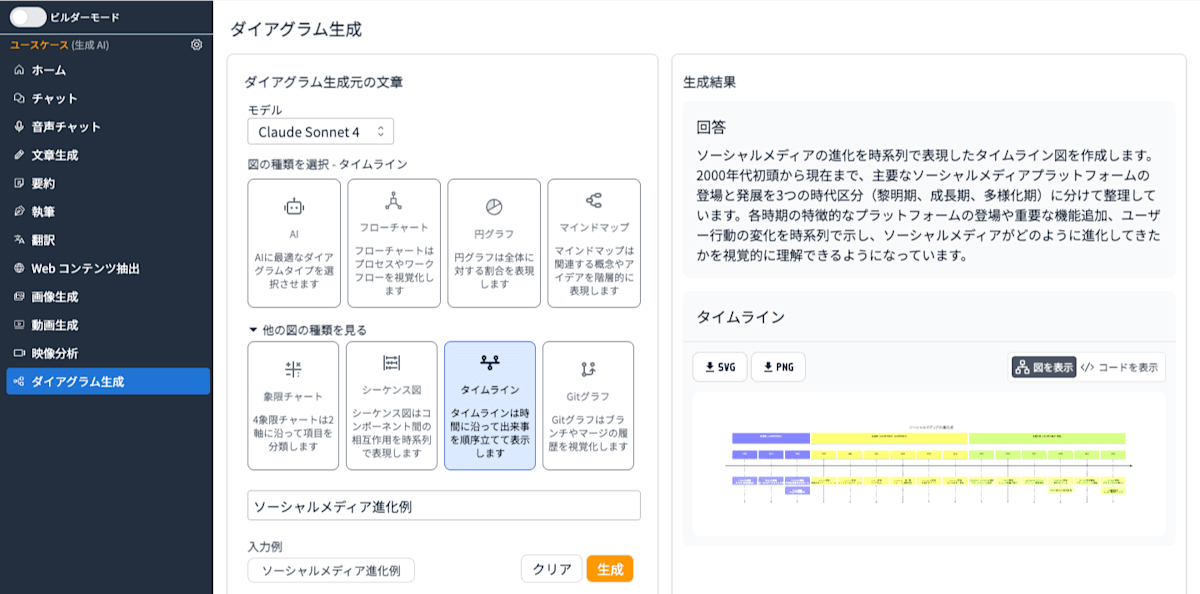
Task: Click the 映像分析 camera icon
Action: click(x=19, y=353)
